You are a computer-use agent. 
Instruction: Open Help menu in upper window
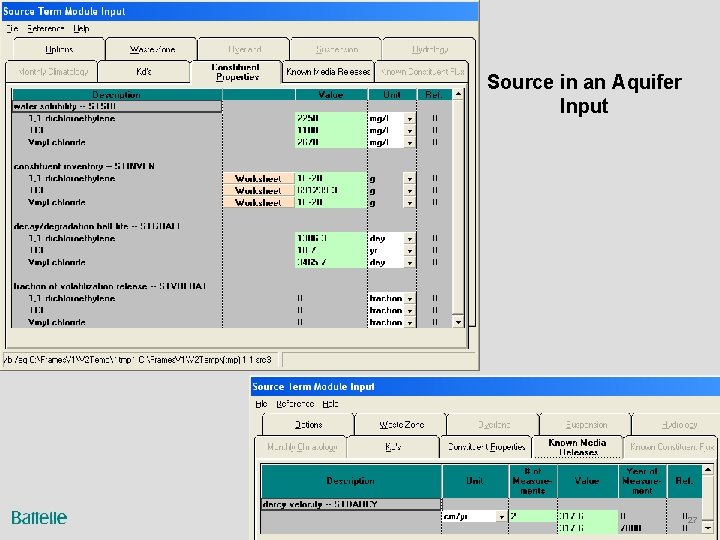click(x=81, y=28)
